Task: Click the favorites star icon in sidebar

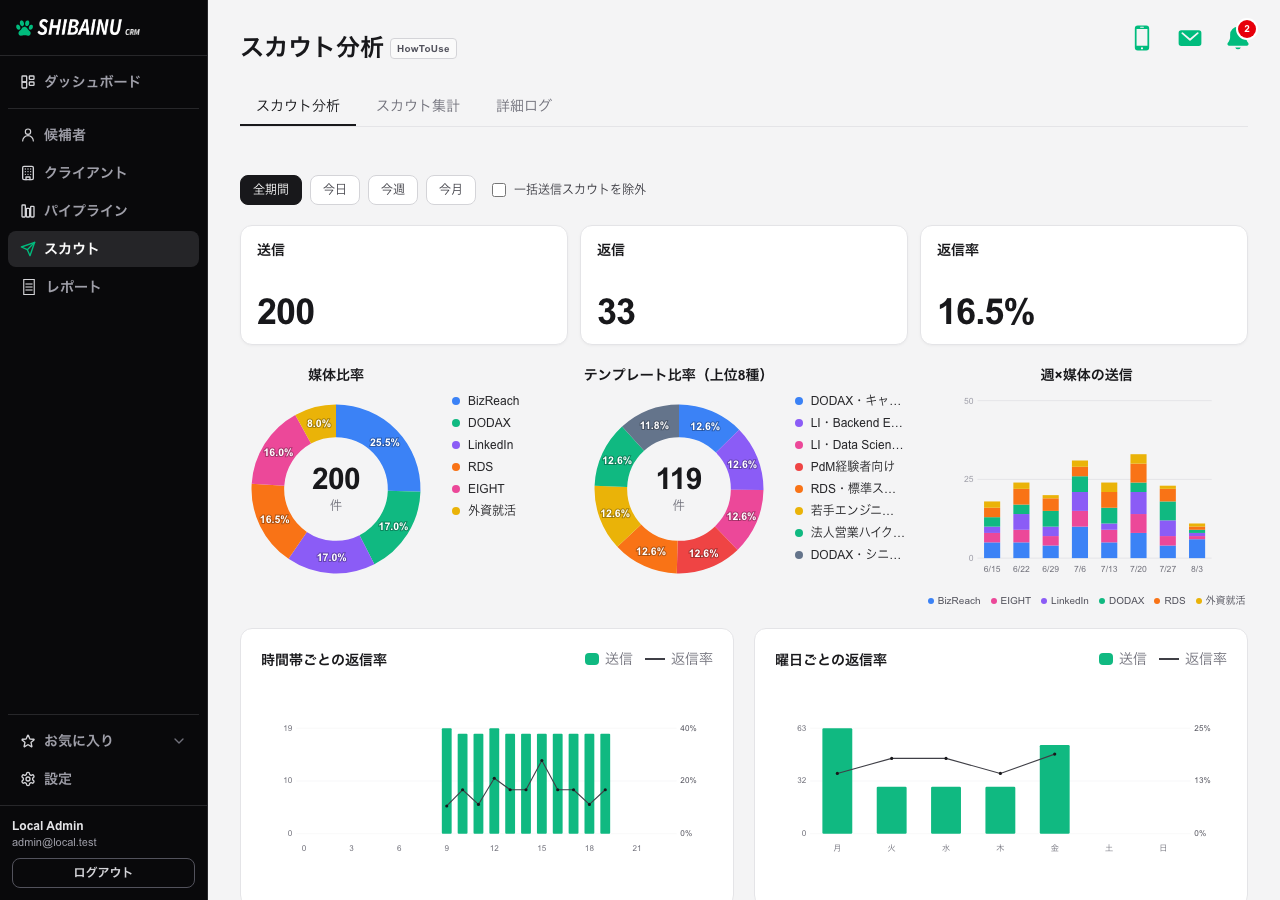Action: (x=28, y=741)
